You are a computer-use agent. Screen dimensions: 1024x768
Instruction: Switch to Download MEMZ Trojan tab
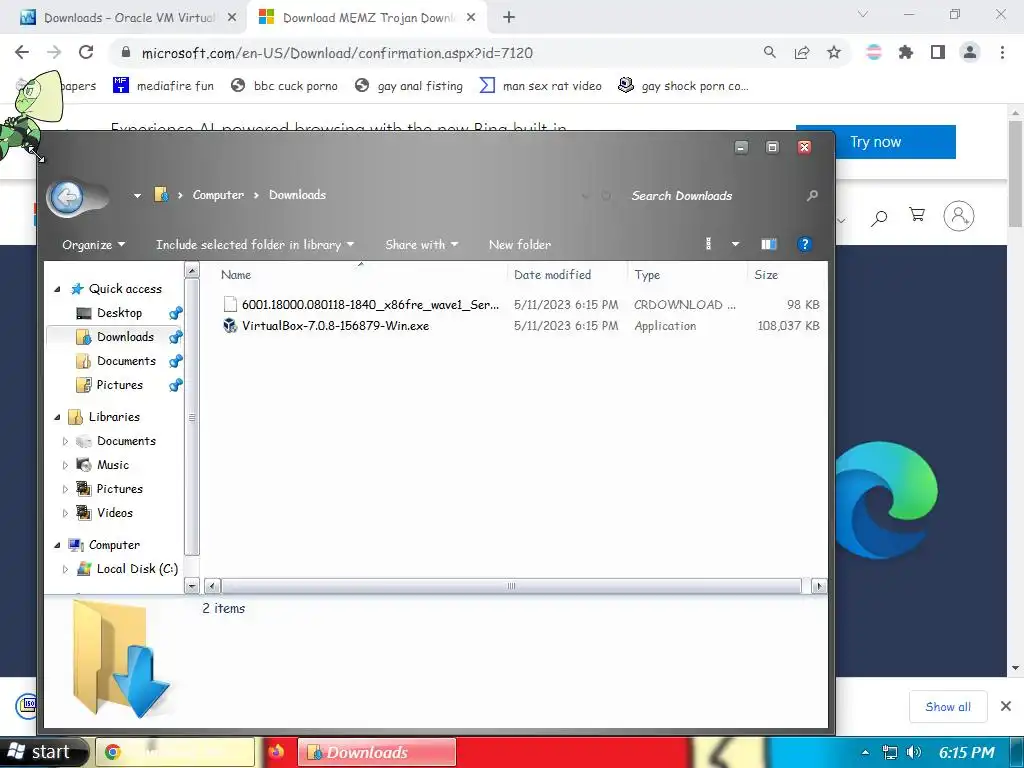[367, 18]
